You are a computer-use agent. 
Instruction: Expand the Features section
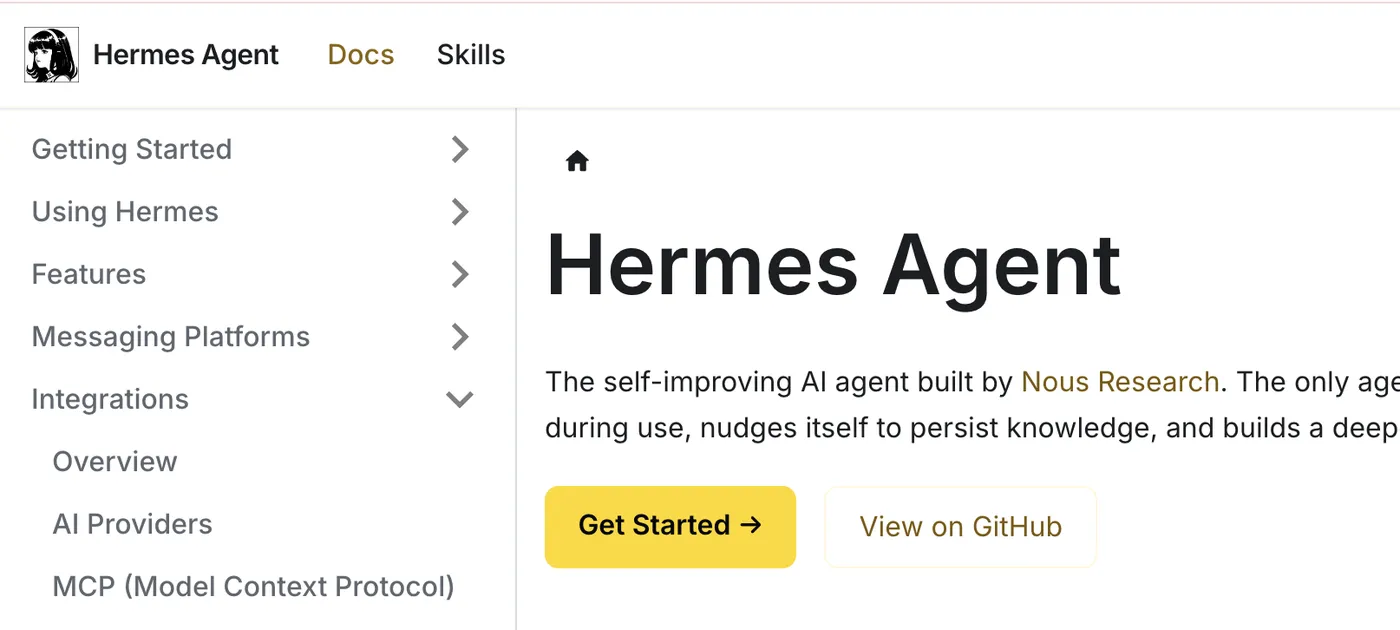click(88, 274)
